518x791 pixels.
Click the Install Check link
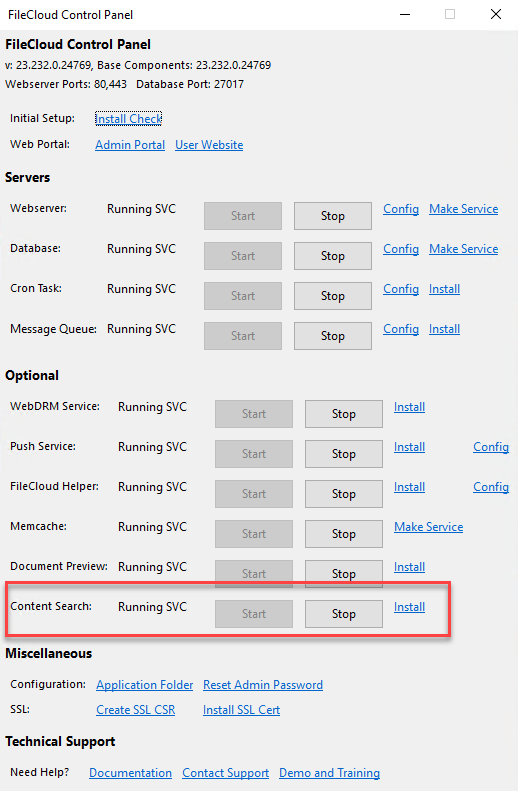(x=129, y=119)
